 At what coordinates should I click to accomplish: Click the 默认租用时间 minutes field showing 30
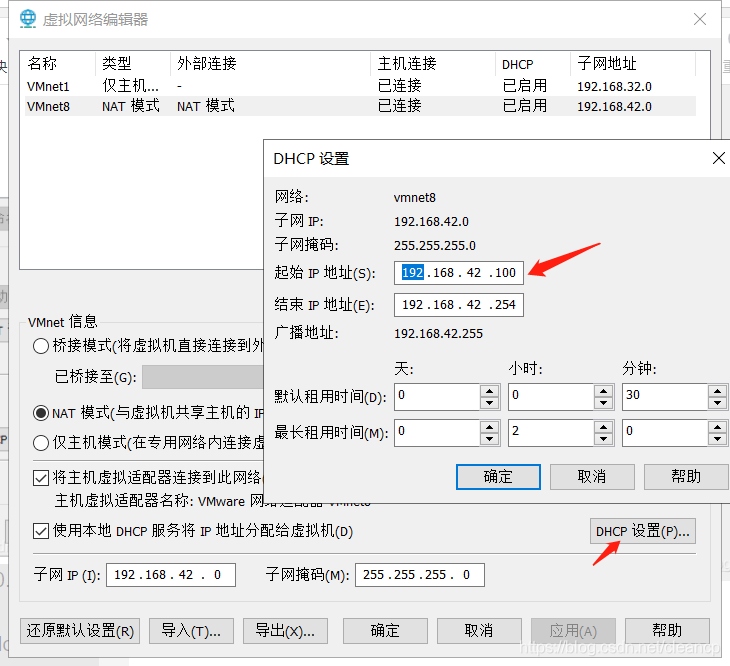[665, 397]
